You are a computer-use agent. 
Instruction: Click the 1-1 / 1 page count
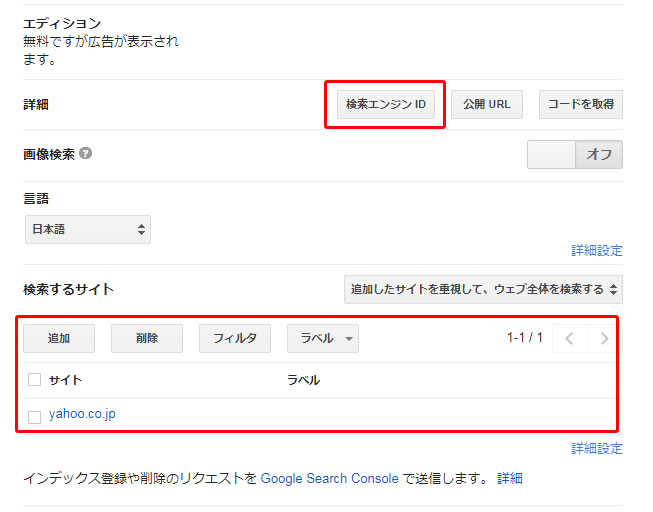pyautogui.click(x=525, y=337)
